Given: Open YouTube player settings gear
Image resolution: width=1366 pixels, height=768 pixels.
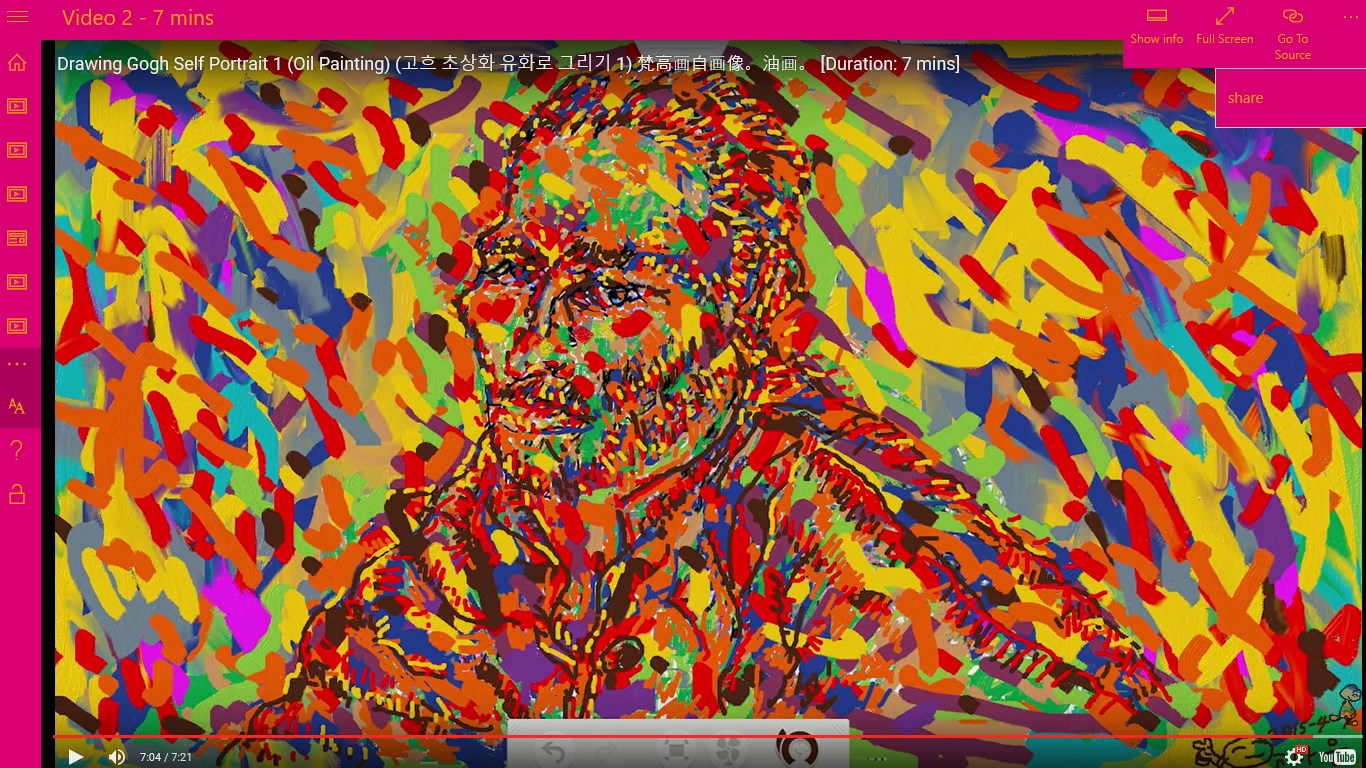Looking at the screenshot, I should coord(1295,757).
